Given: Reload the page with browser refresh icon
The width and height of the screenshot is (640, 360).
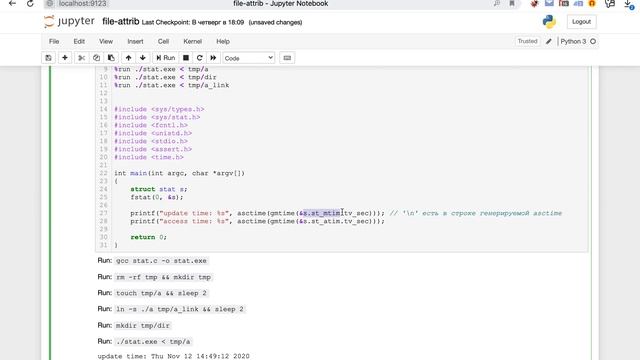Looking at the screenshot, I should [x=30, y=4].
